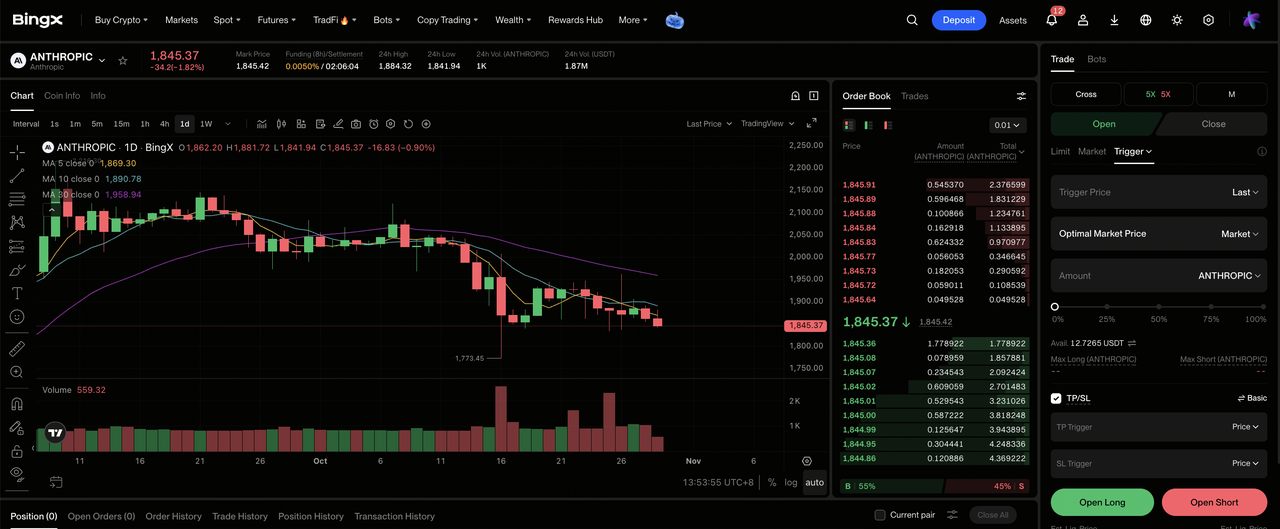Select the crosshair cursor drawing tool

17,153
